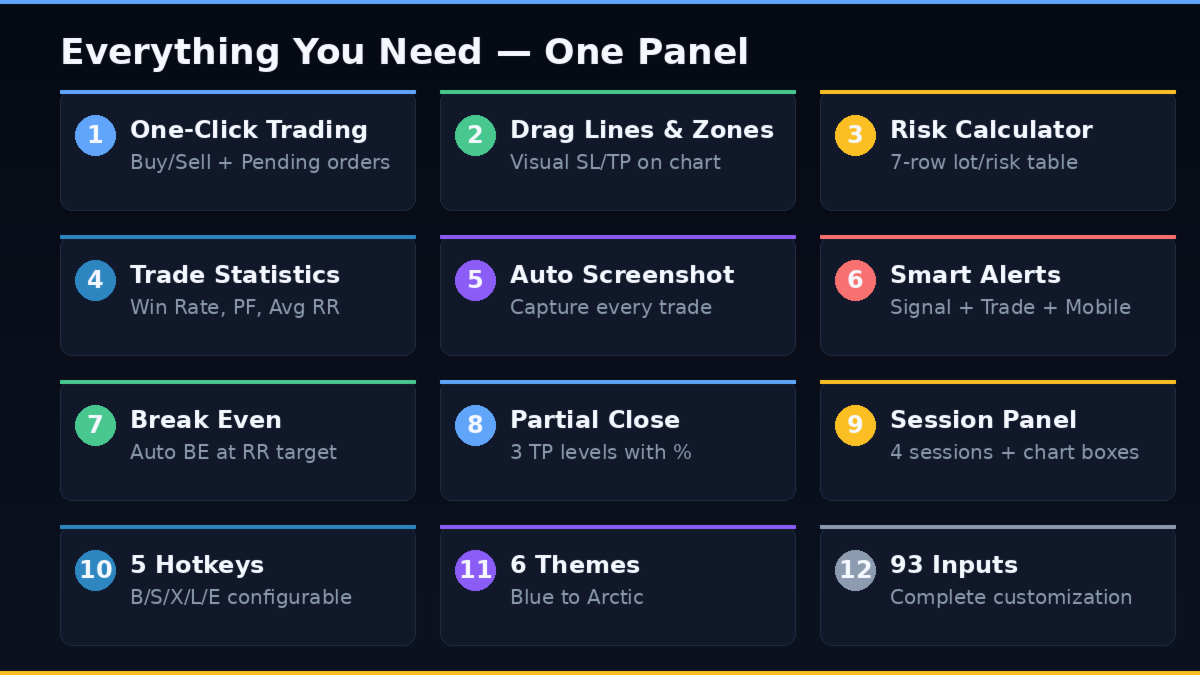Select the red number 6 badge
The width and height of the screenshot is (1200, 675).
click(x=855, y=280)
